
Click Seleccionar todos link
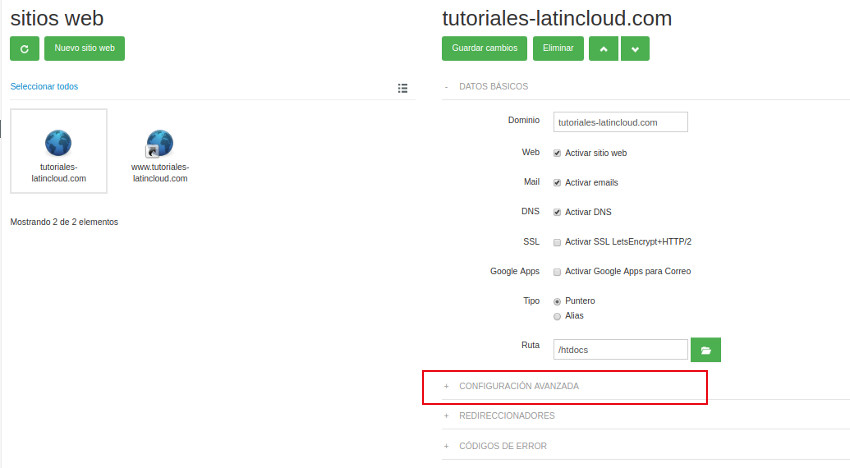(44, 86)
